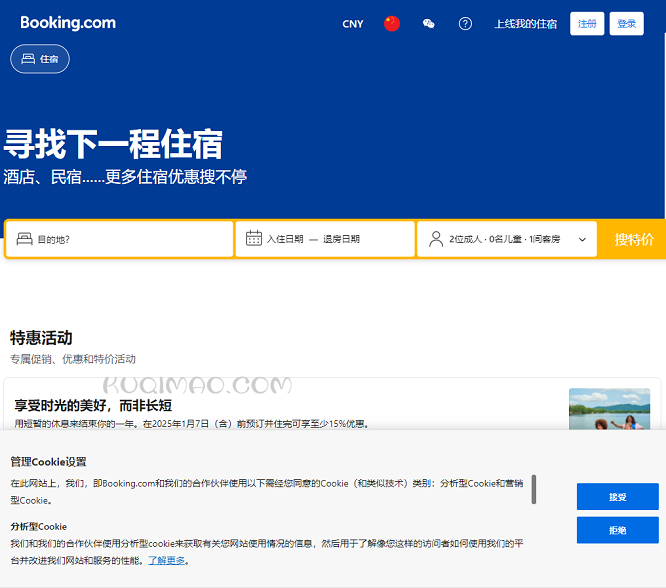Select the 退房日期 check-out date
The height and width of the screenshot is (588, 666).
click(x=341, y=239)
